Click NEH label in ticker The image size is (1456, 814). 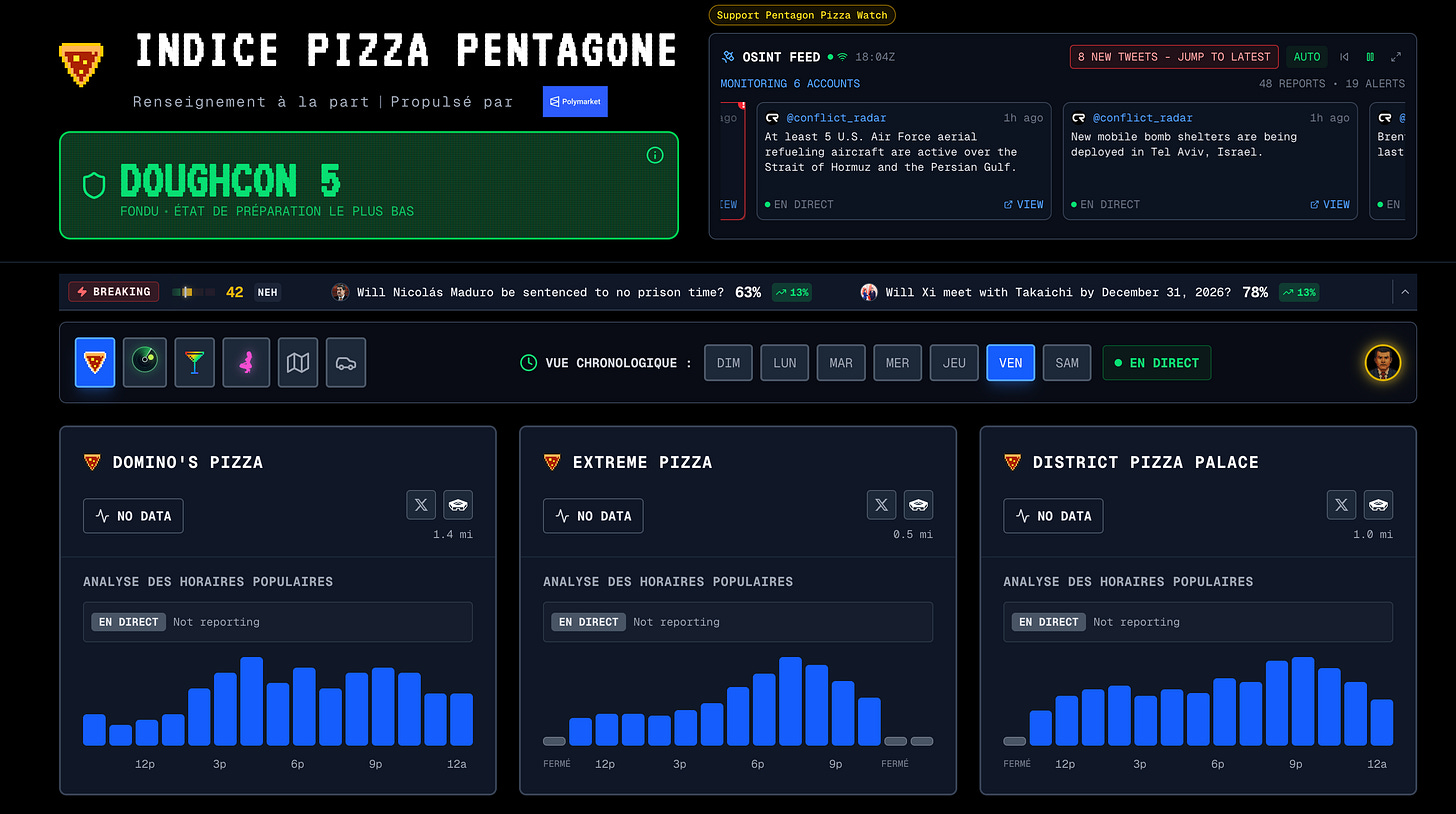tap(267, 292)
